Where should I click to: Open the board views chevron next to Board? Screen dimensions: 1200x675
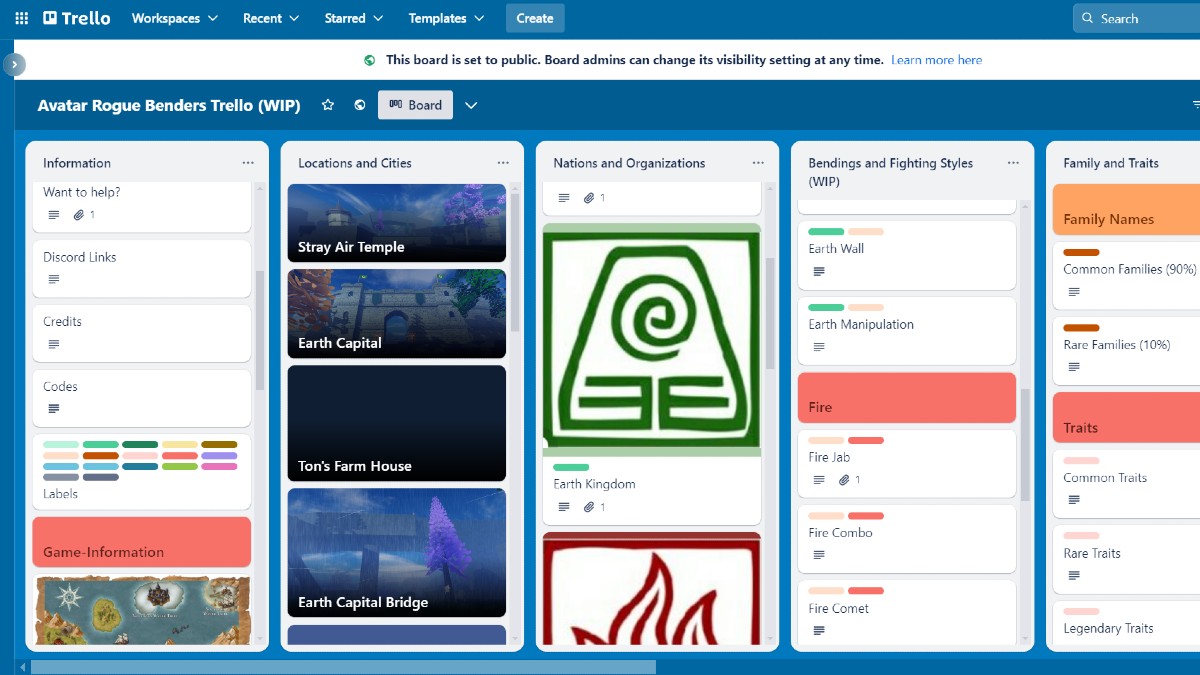coord(470,104)
